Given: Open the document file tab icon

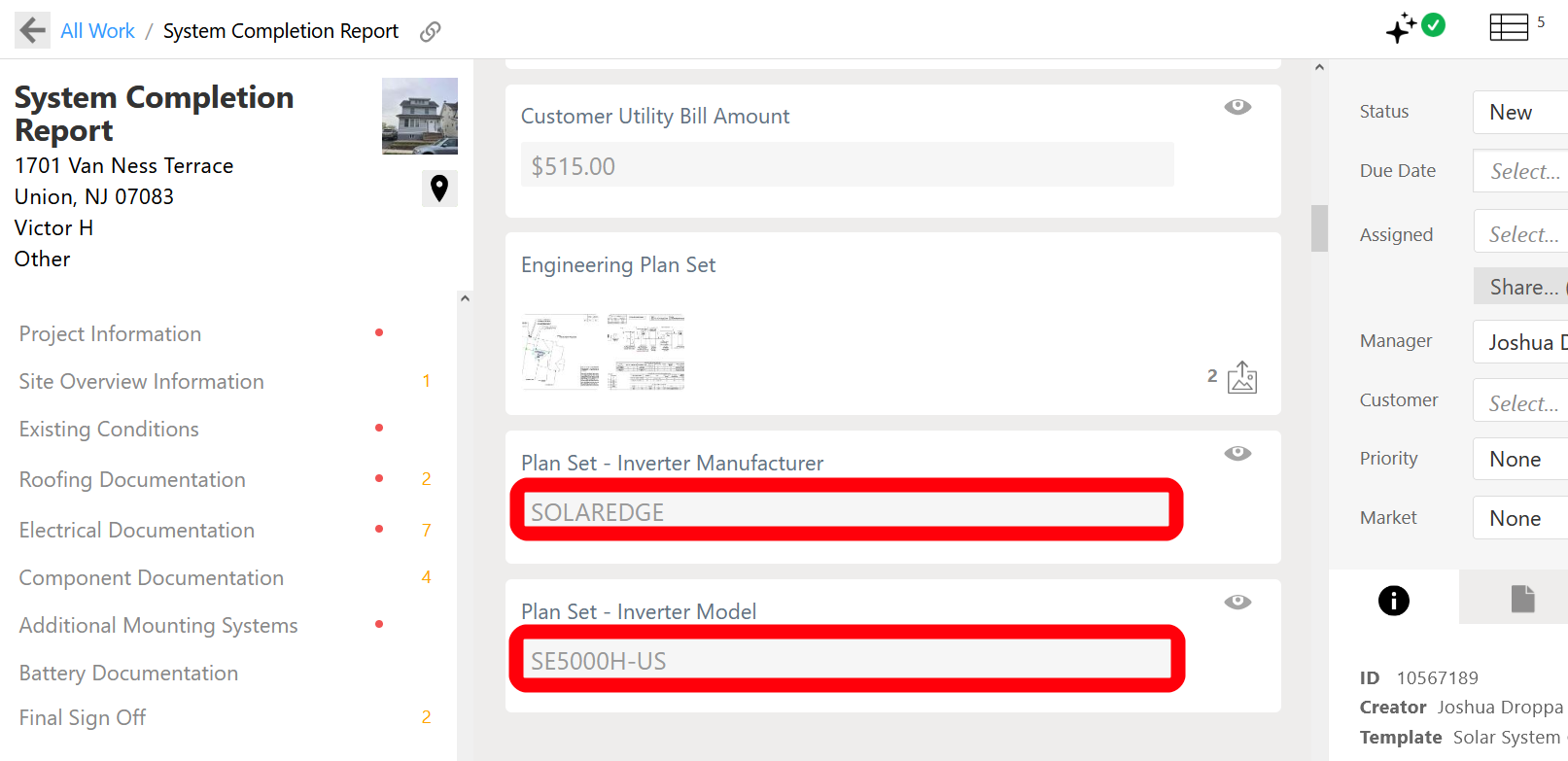Looking at the screenshot, I should pyautogui.click(x=1522, y=599).
